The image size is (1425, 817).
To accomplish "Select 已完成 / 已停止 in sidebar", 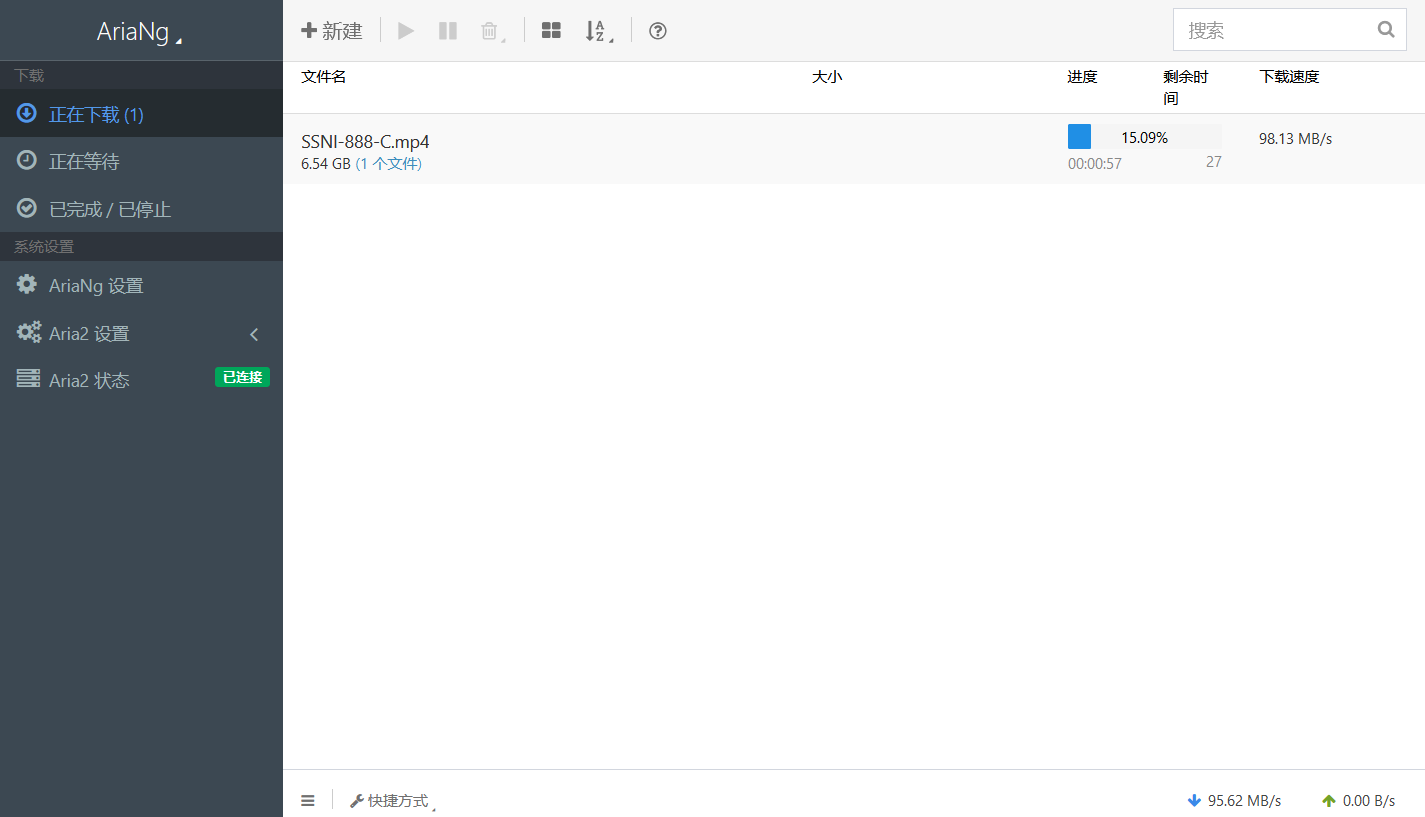I will [x=141, y=209].
